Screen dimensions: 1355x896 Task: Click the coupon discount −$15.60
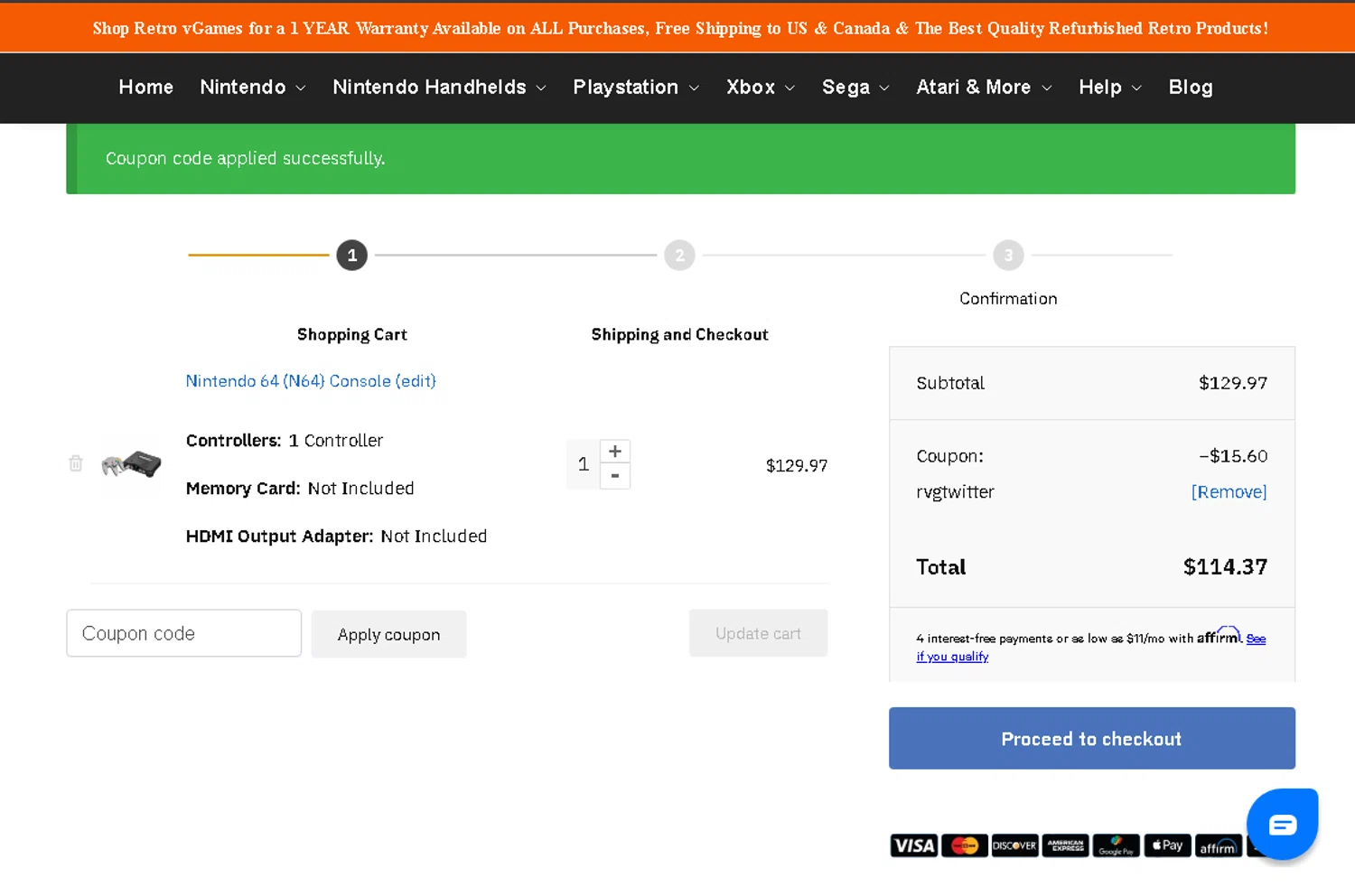point(1233,456)
